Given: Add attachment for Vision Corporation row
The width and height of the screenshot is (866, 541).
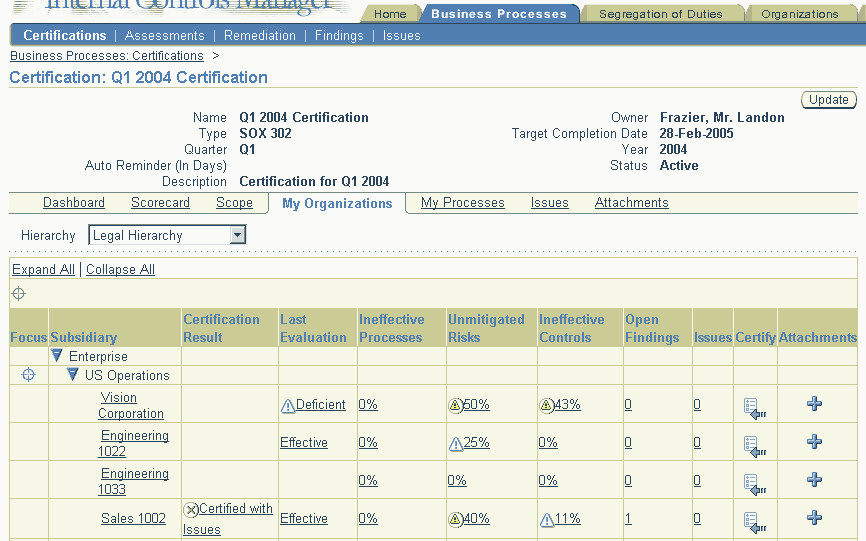Looking at the screenshot, I should [814, 404].
